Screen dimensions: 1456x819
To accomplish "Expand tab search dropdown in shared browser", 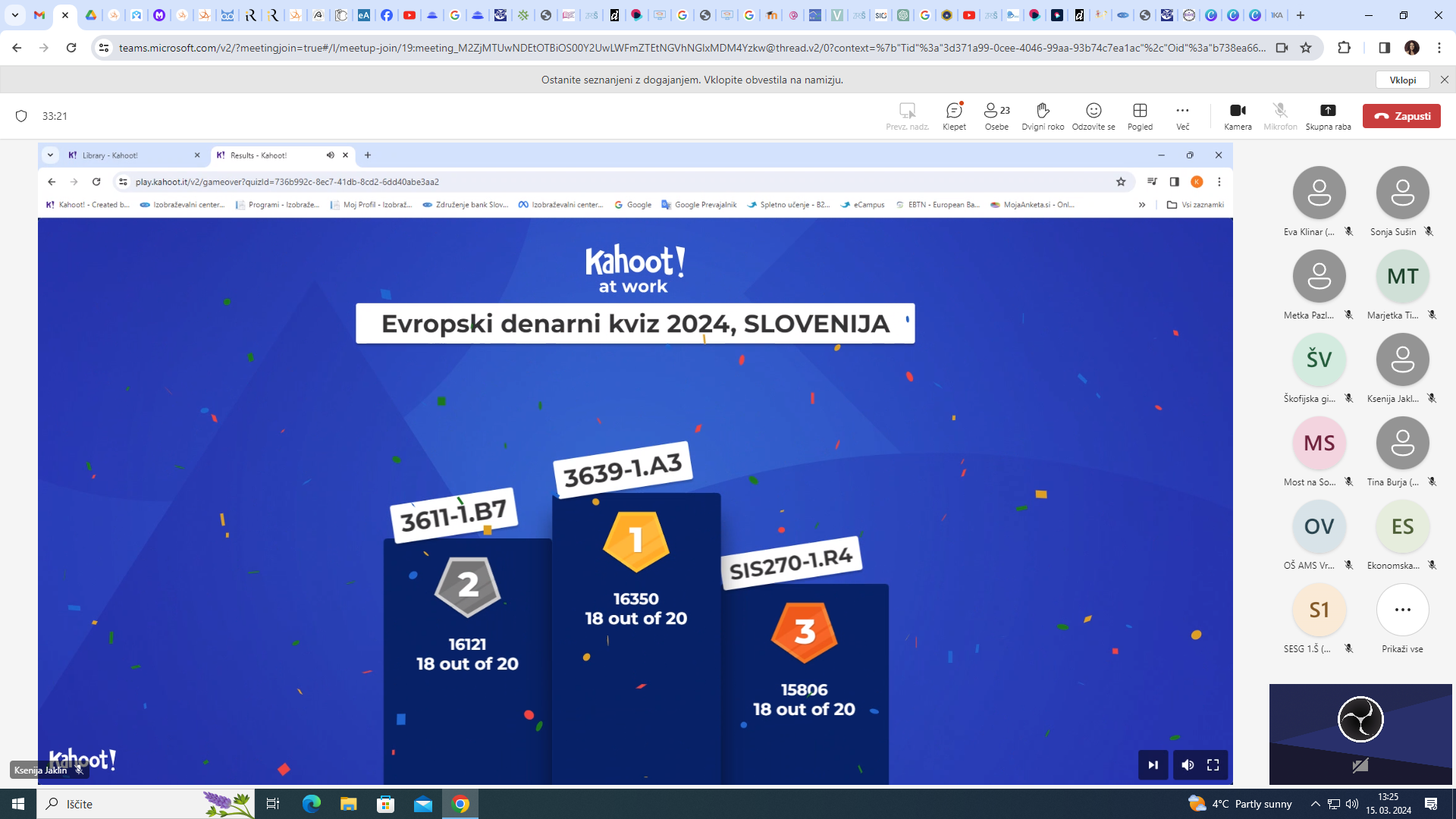I will pos(50,155).
